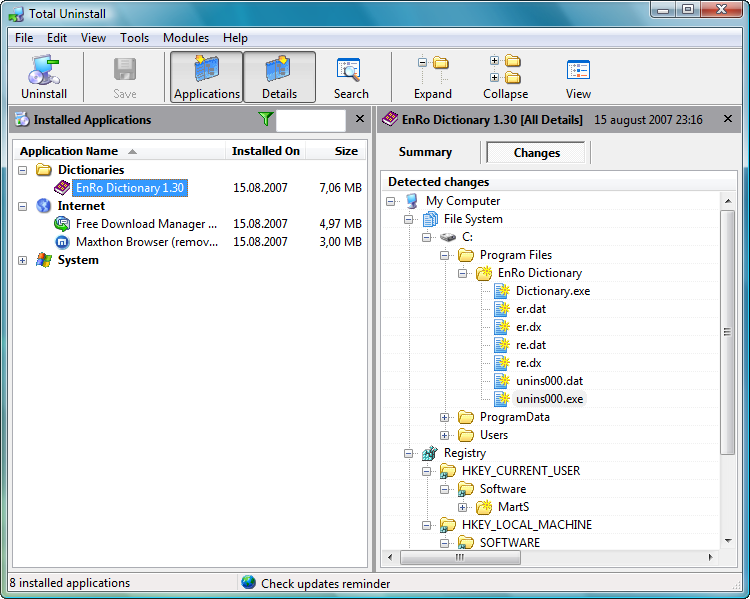The image size is (750, 599).
Task: Click the Dictionary.exe file icon
Action: coord(502,291)
